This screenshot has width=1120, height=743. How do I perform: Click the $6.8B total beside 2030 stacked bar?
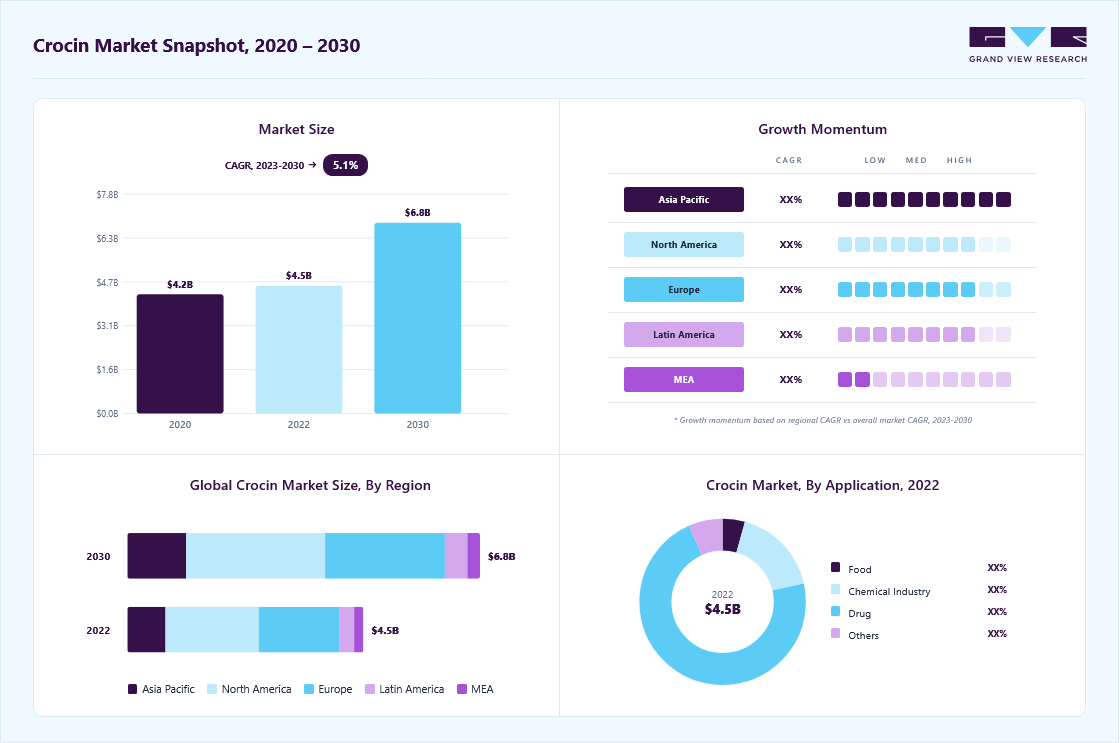[501, 556]
